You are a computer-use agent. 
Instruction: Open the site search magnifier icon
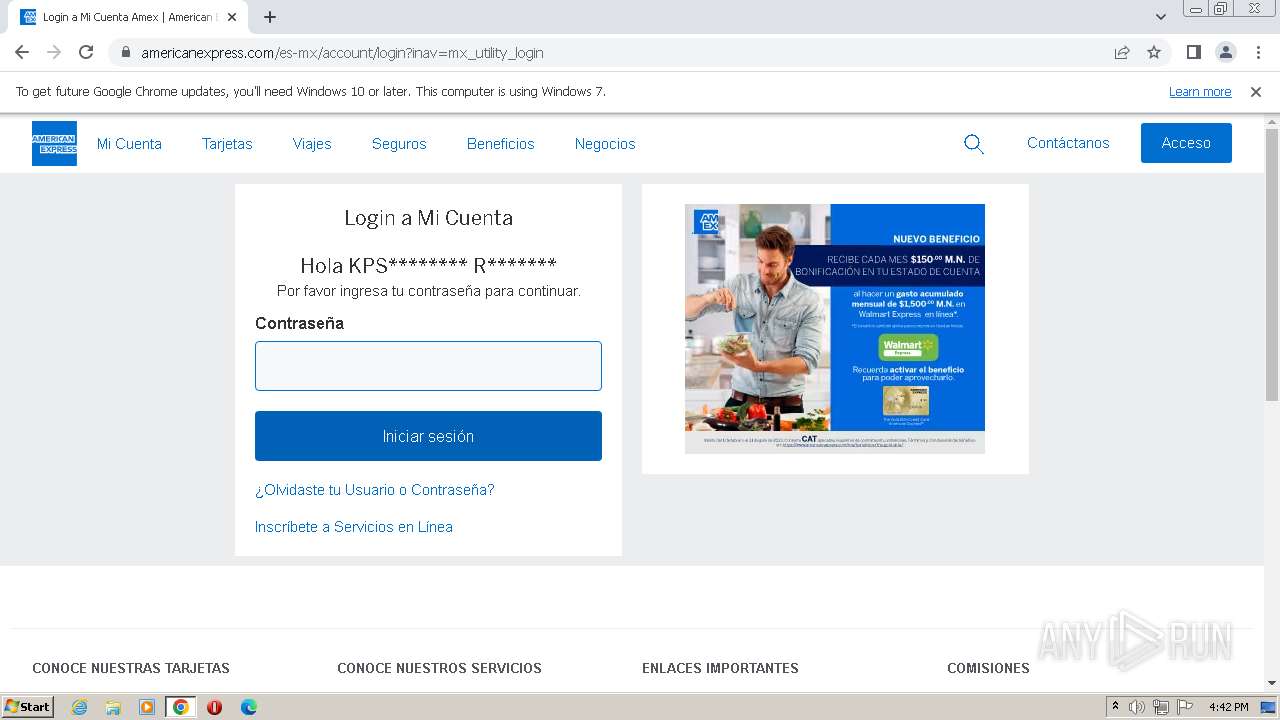[x=974, y=144]
